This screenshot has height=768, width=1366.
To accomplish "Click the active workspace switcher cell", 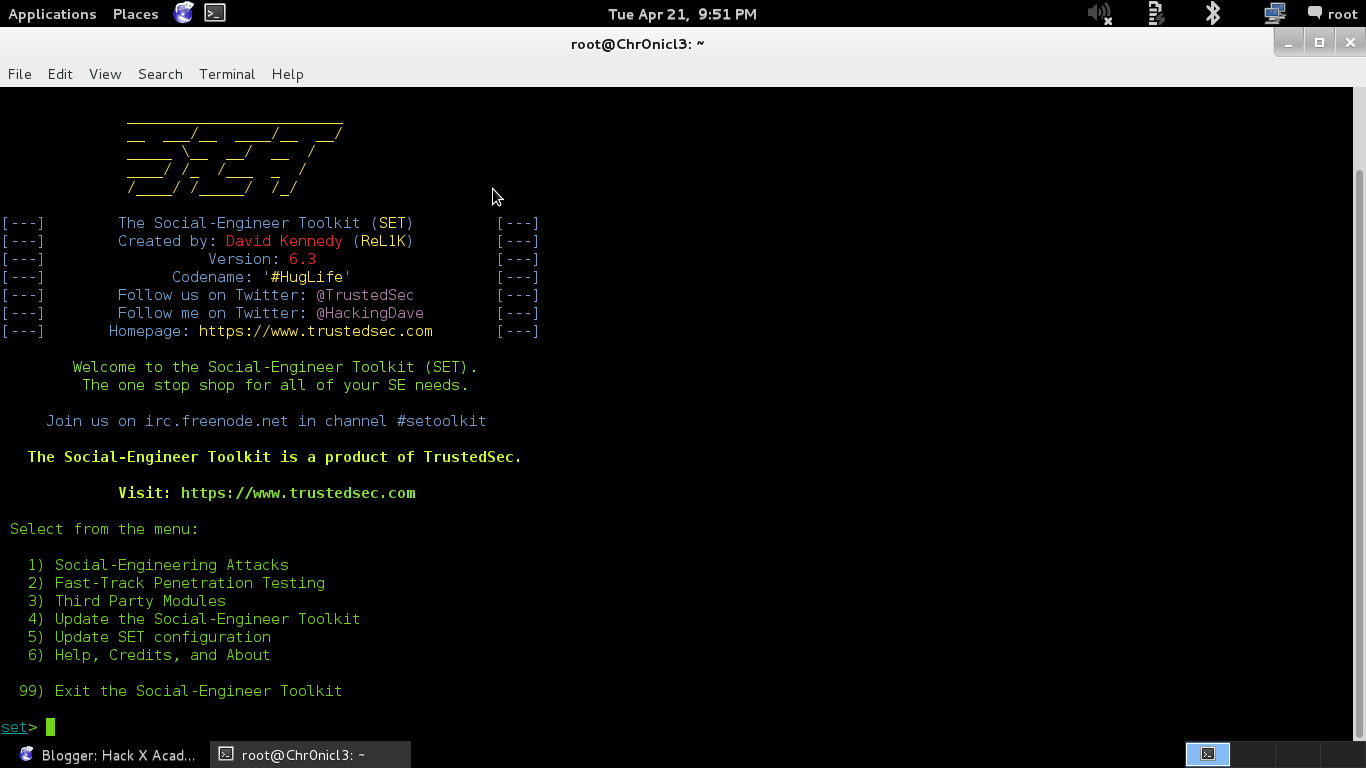I will point(1207,754).
